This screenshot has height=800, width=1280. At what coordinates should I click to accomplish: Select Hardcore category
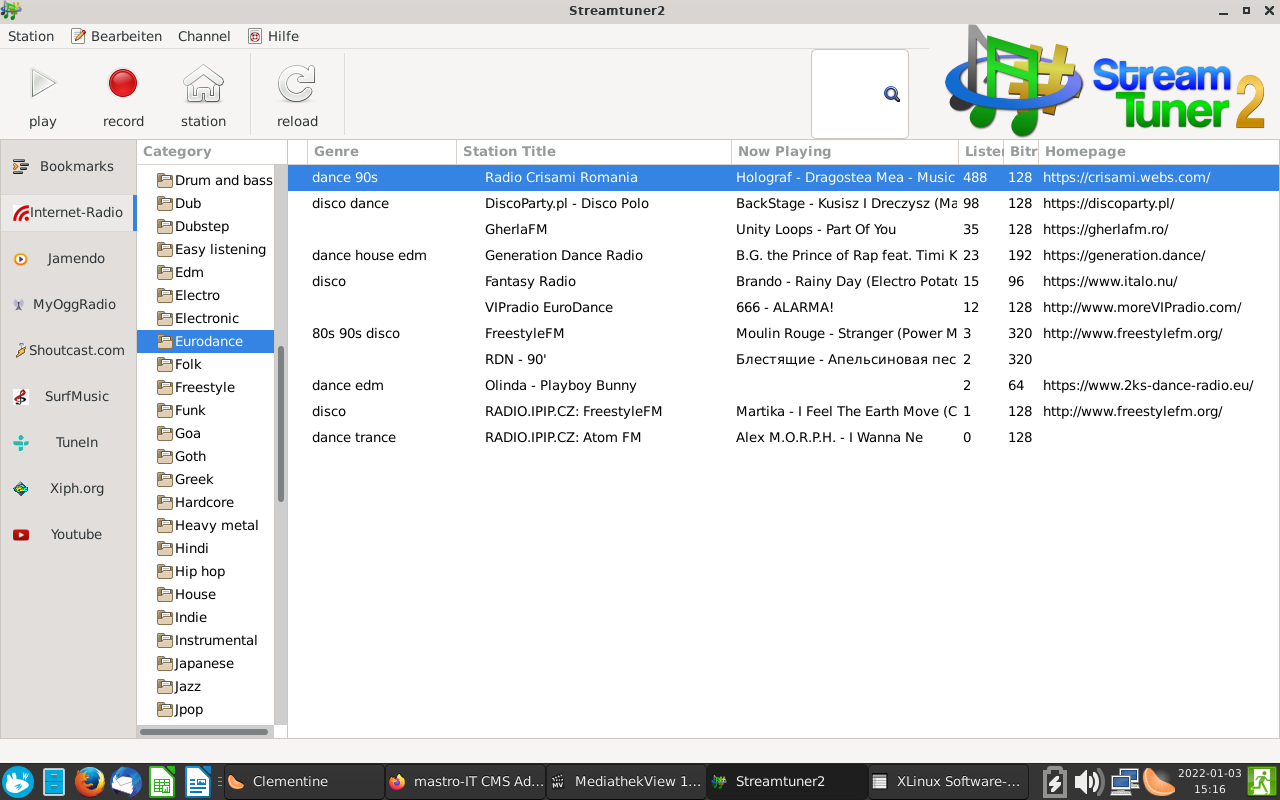click(195, 503)
